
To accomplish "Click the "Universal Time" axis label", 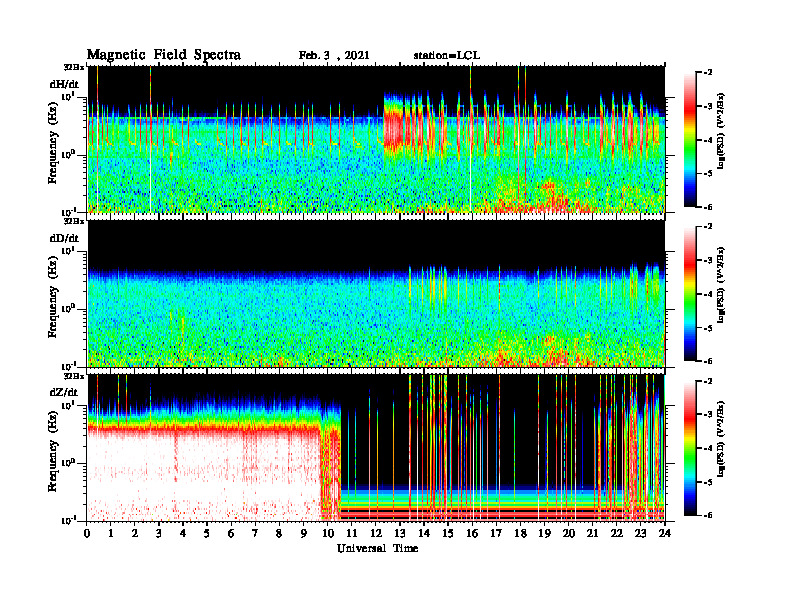I will tap(377, 548).
